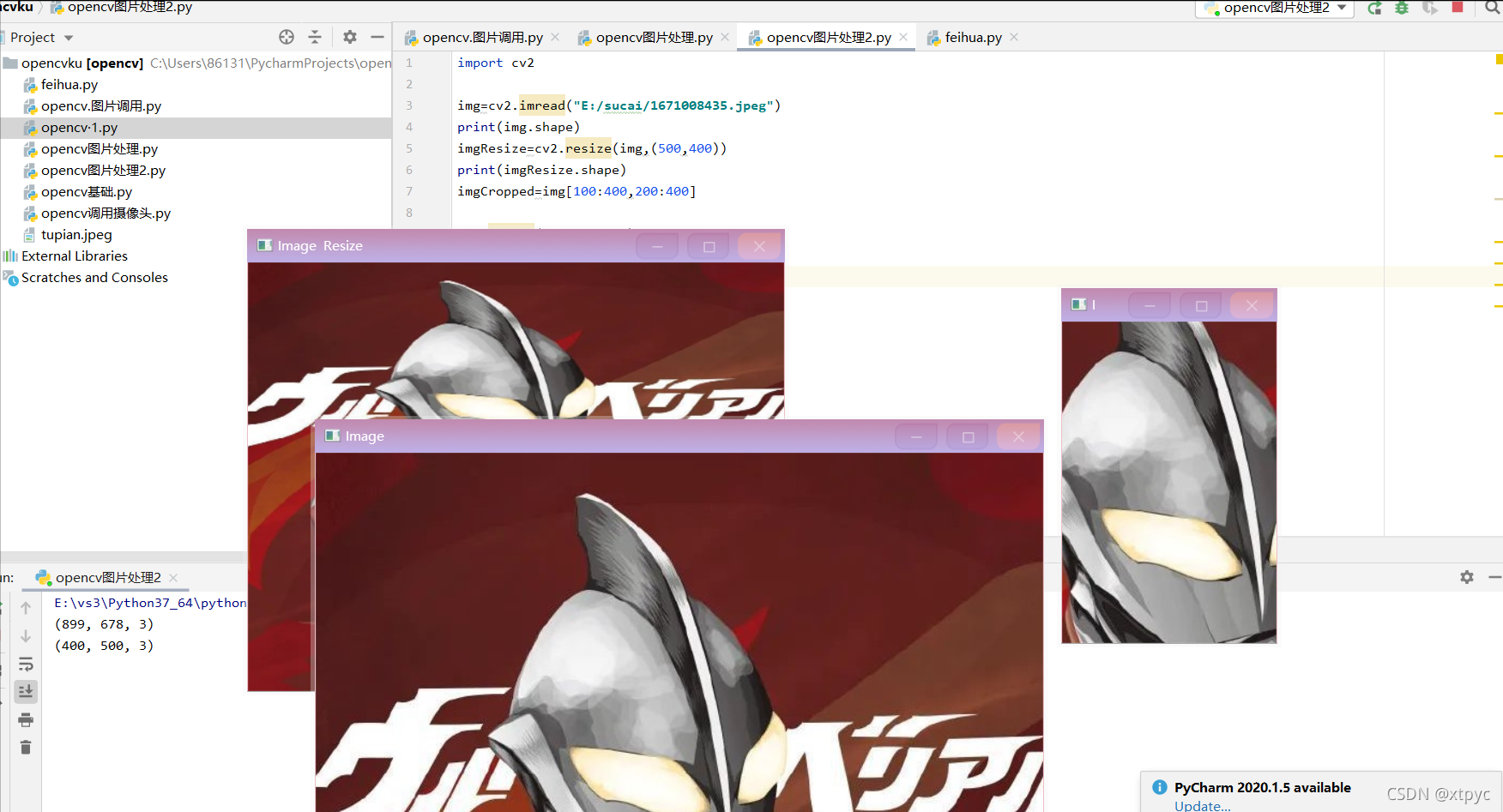The width and height of the screenshot is (1503, 812).
Task: Click the imread call on line 3
Action: (542, 105)
